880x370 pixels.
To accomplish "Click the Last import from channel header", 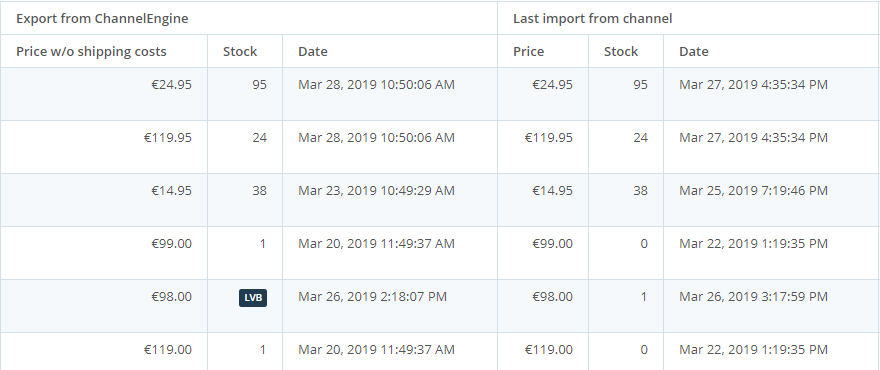I will click(593, 19).
